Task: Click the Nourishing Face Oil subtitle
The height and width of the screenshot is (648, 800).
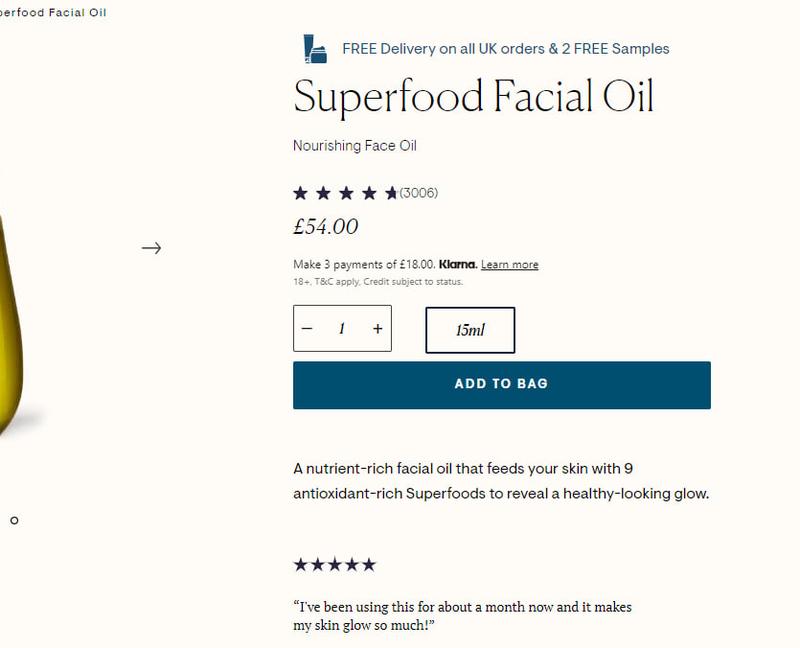Action: pos(354,146)
